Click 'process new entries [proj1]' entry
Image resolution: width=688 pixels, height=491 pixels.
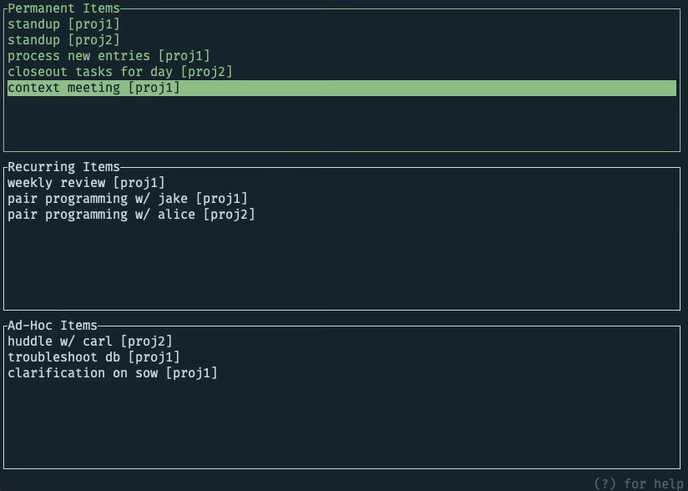(108, 56)
